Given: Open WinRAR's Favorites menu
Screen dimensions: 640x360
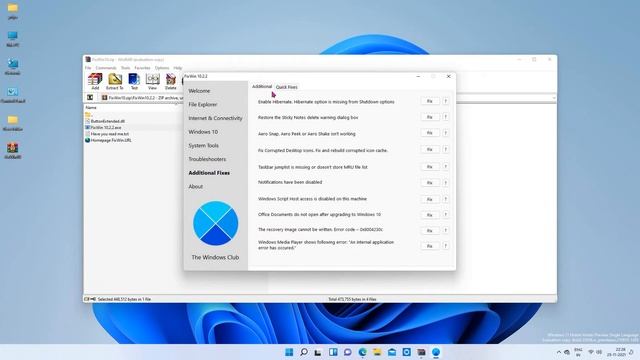Looking at the screenshot, I should pyautogui.click(x=142, y=68).
